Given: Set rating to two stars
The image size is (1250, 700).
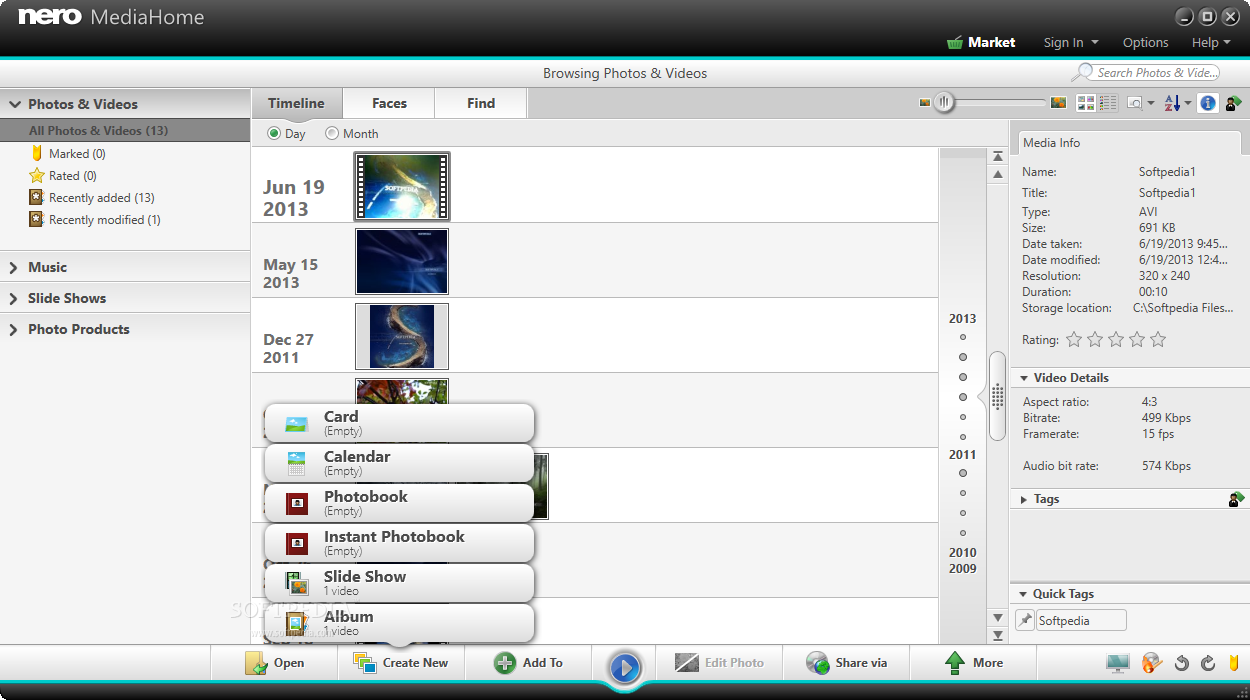Looking at the screenshot, I should tap(1095, 340).
